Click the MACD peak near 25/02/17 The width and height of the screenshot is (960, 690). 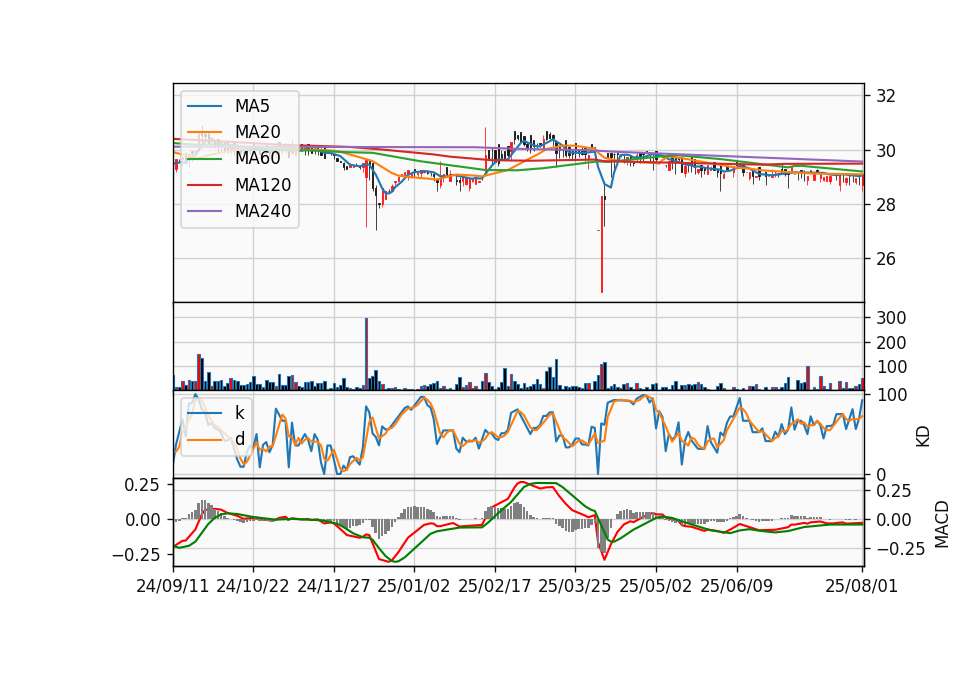coord(521,482)
